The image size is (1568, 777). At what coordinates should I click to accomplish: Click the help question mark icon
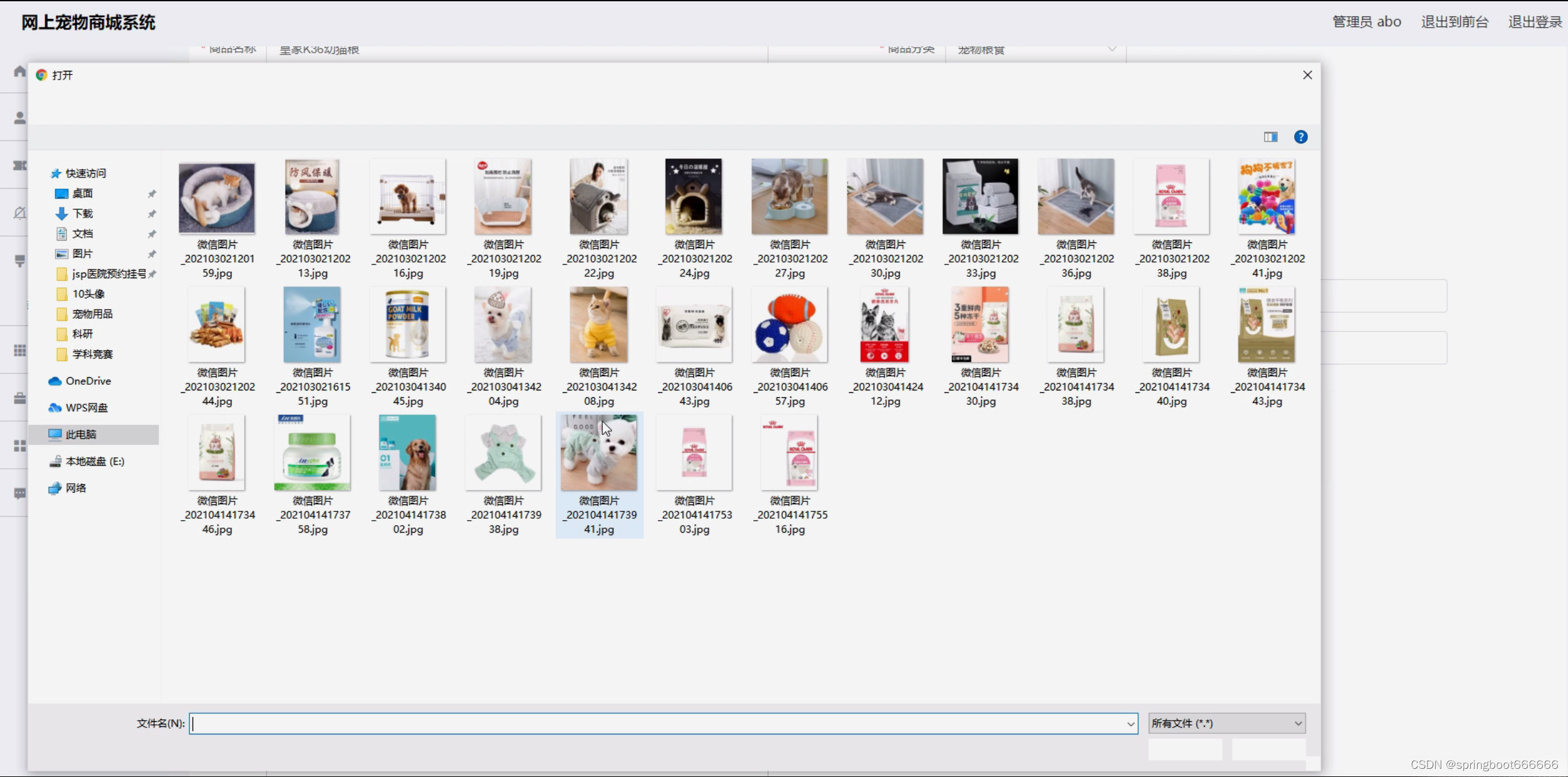tap(1300, 137)
